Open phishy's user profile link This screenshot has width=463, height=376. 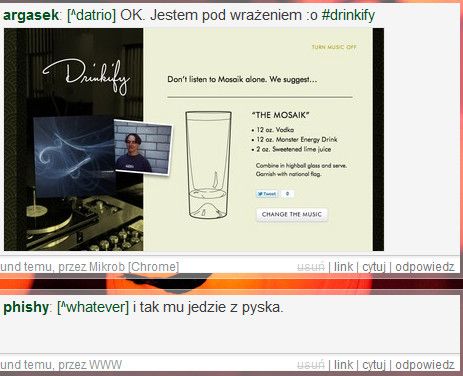(x=26, y=307)
